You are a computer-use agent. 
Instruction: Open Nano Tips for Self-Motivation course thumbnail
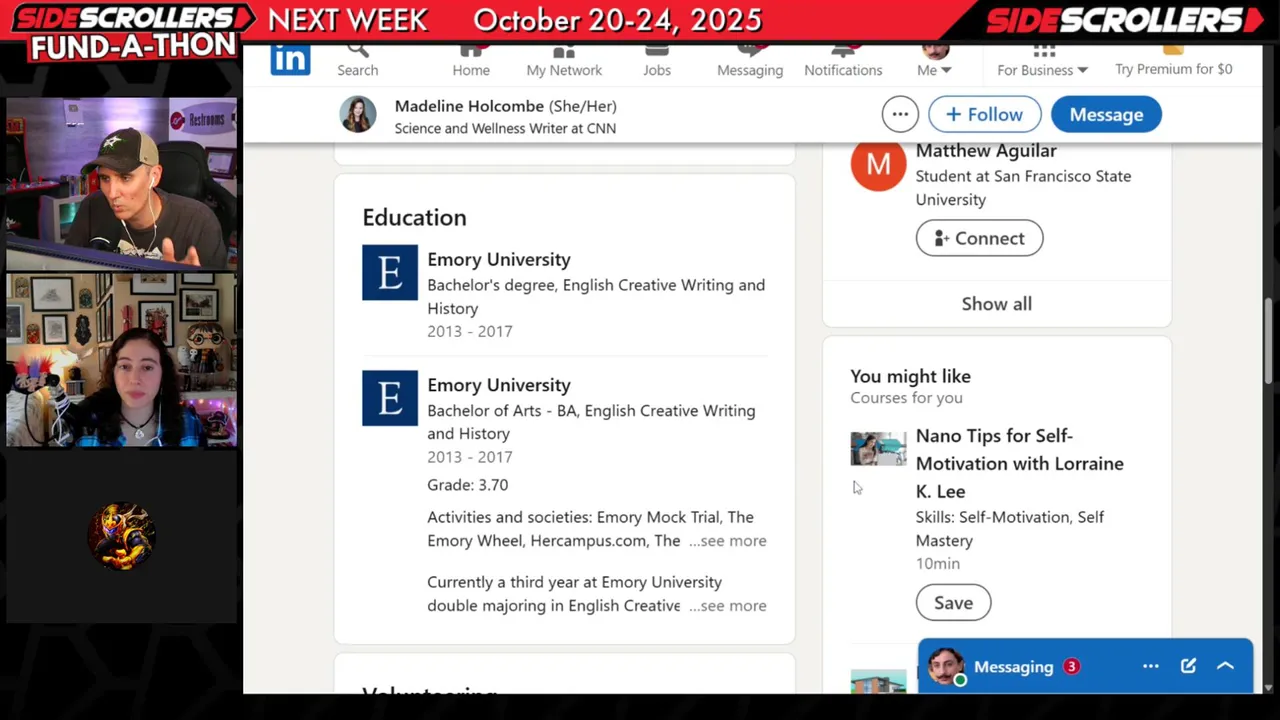(878, 449)
